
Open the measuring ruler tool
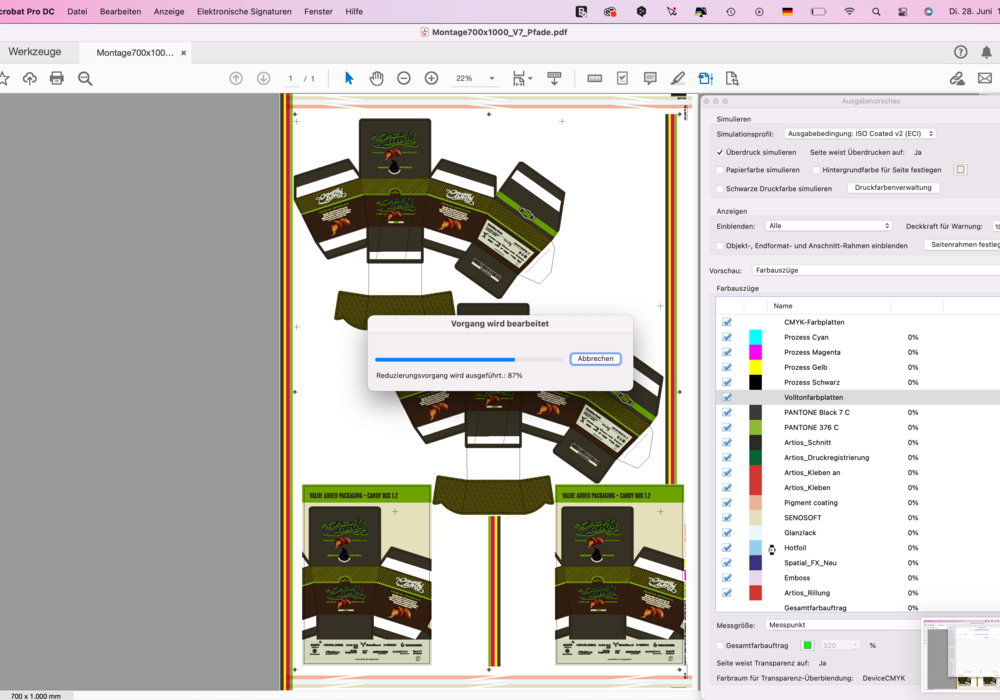coord(594,78)
